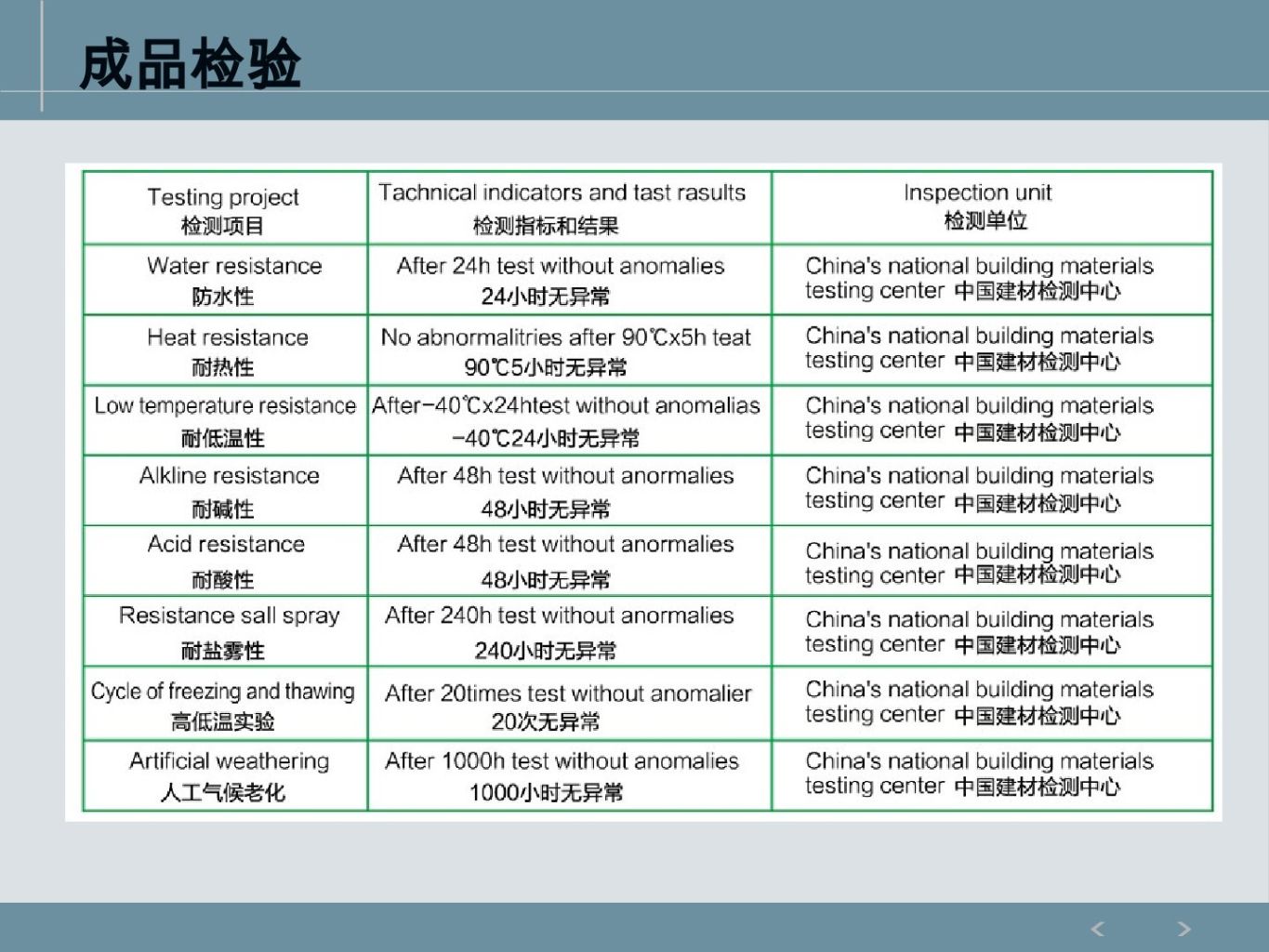Click the 90℃x5h test result cell

[x=564, y=350]
